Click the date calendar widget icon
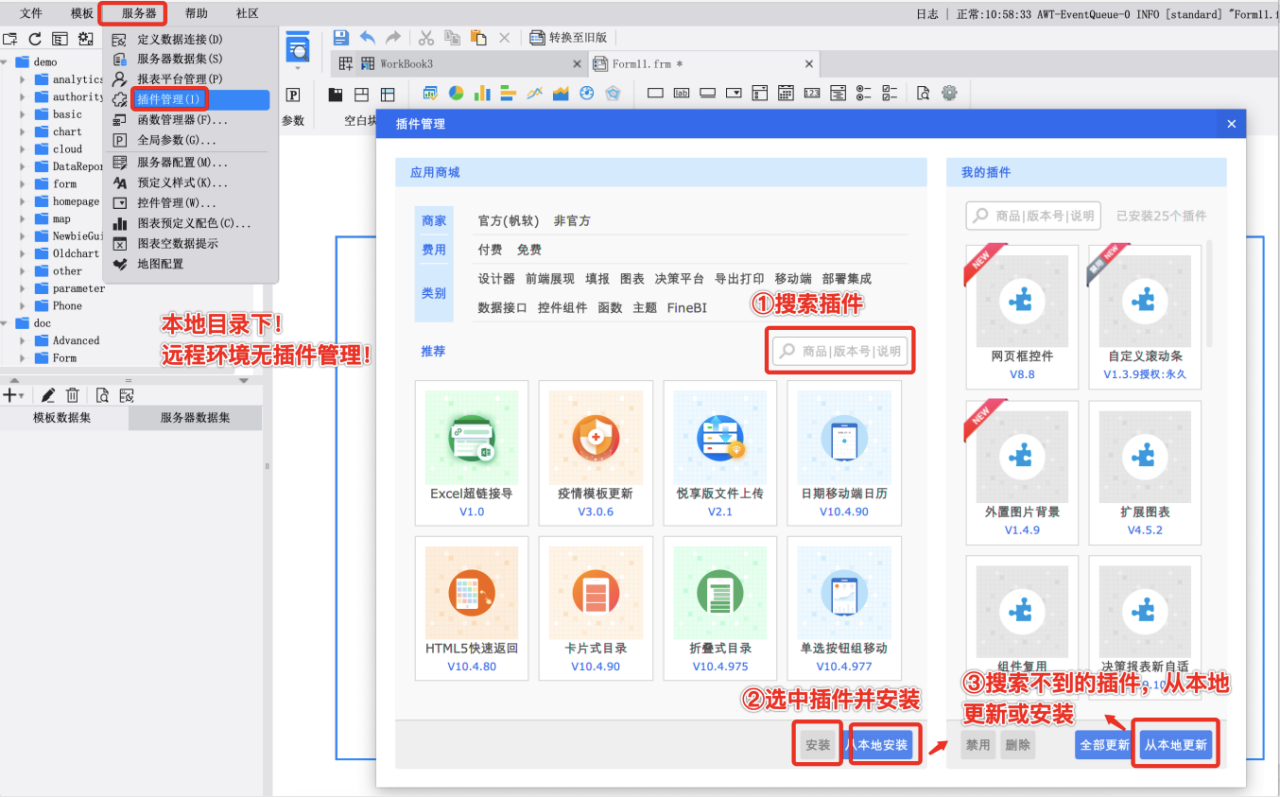This screenshot has height=798, width=1280. point(787,93)
